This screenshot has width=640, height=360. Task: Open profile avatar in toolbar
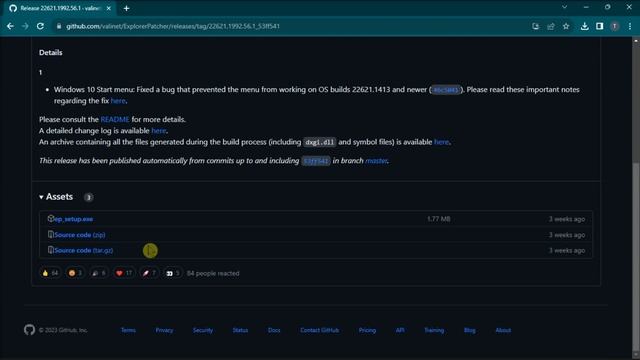[614, 26]
